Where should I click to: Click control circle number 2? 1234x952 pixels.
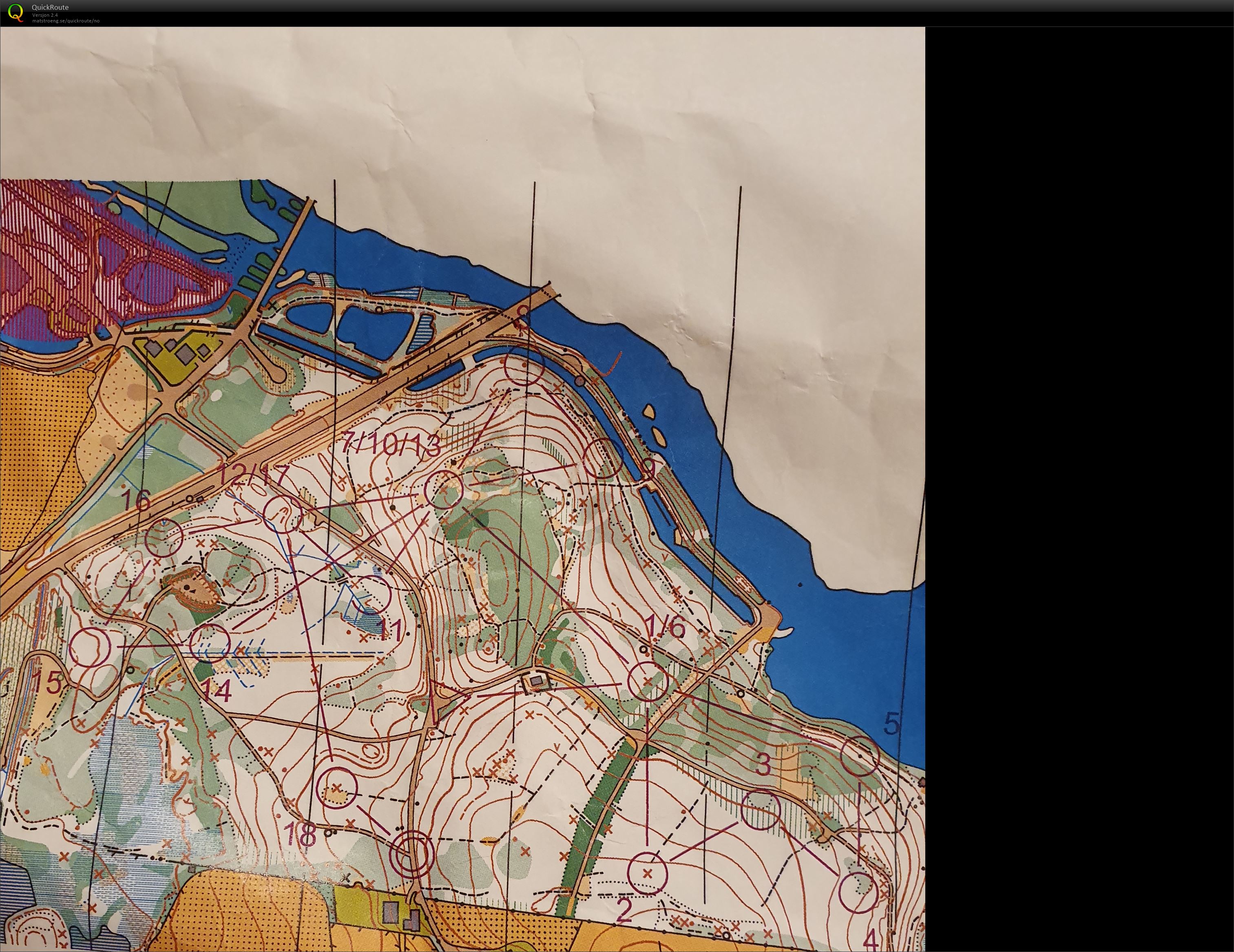[648, 873]
